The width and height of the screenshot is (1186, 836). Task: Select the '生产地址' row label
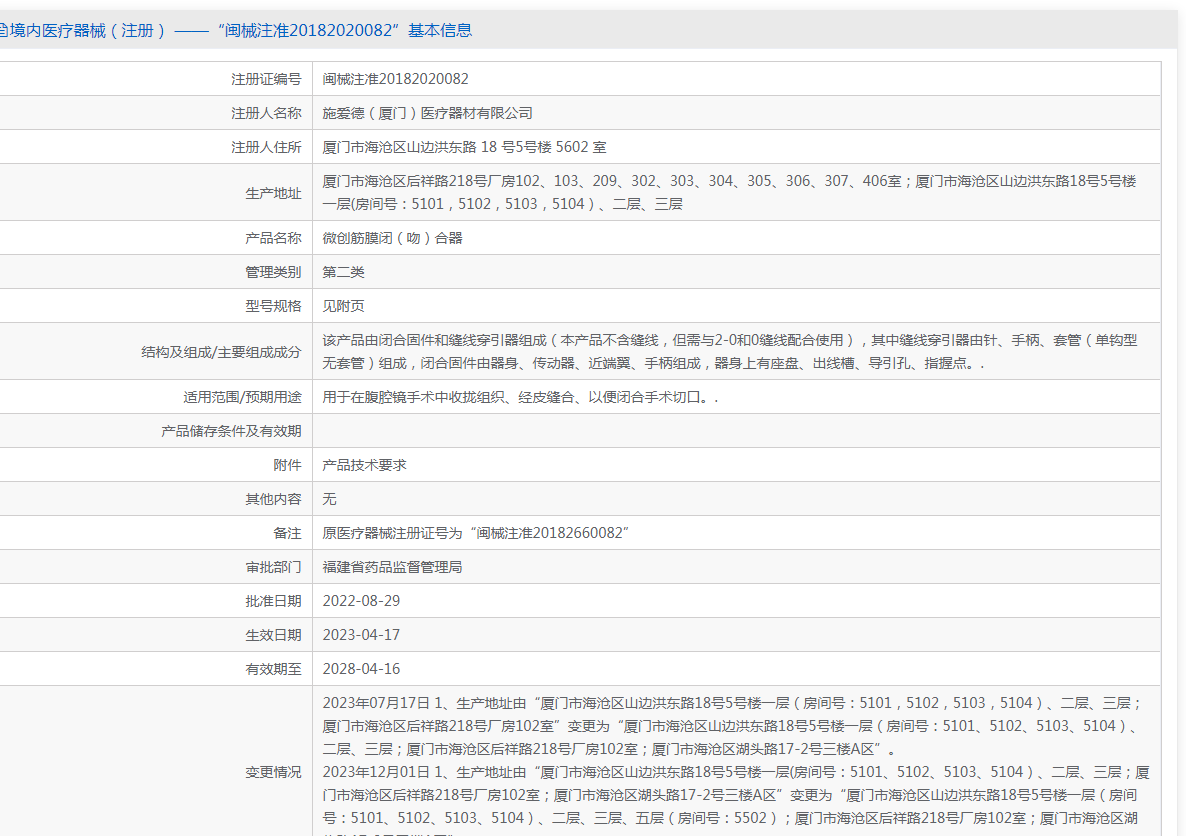point(273,193)
